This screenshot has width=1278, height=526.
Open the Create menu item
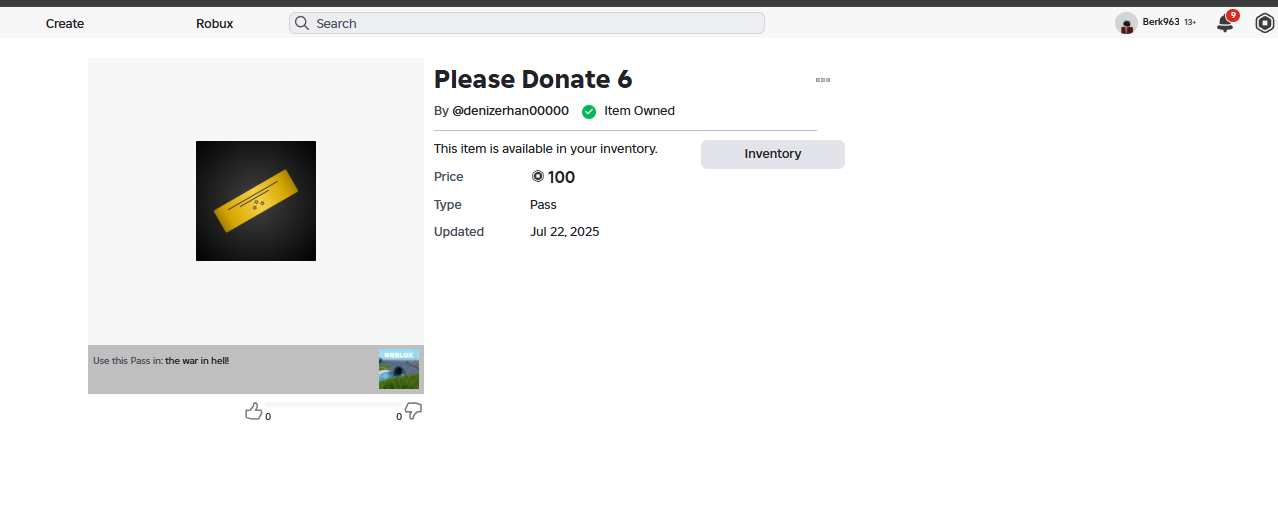tap(65, 23)
